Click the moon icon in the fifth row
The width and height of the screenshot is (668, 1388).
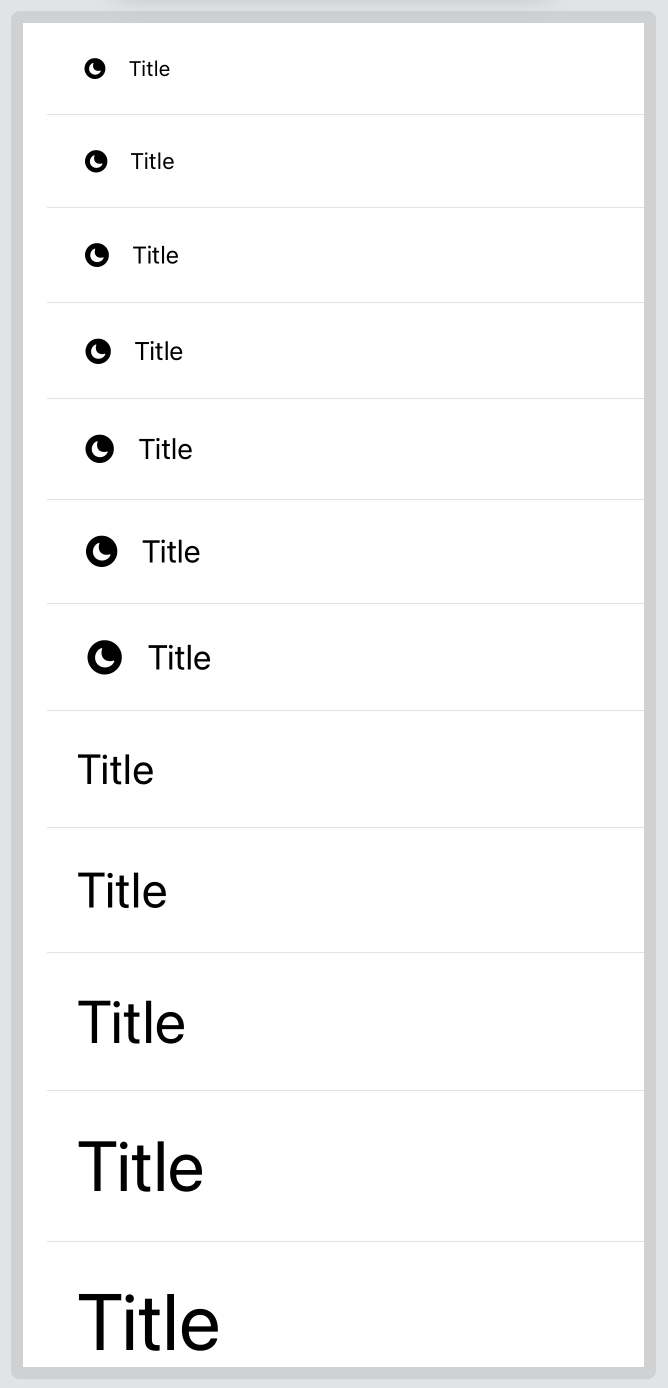pyautogui.click(x=100, y=449)
